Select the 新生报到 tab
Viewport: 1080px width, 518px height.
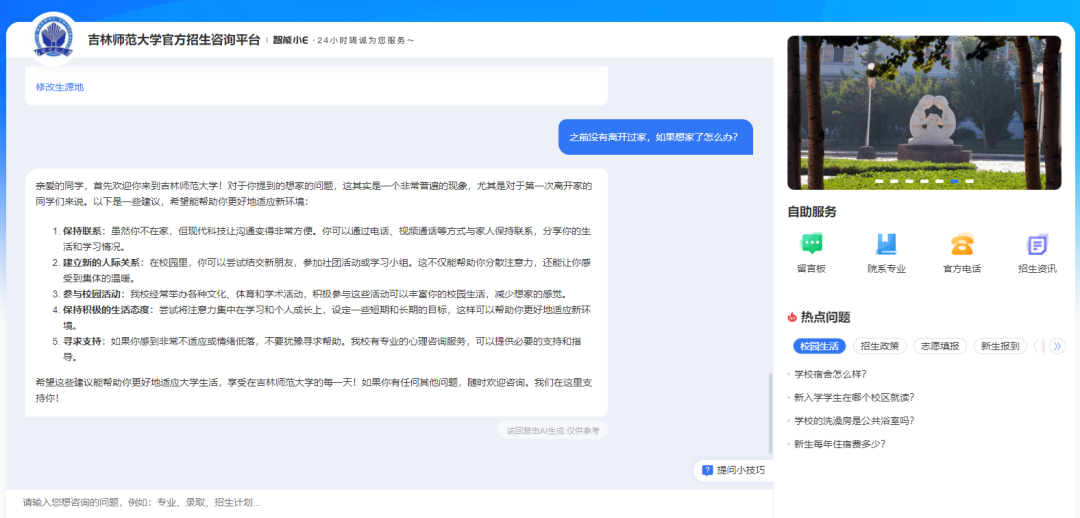1000,346
